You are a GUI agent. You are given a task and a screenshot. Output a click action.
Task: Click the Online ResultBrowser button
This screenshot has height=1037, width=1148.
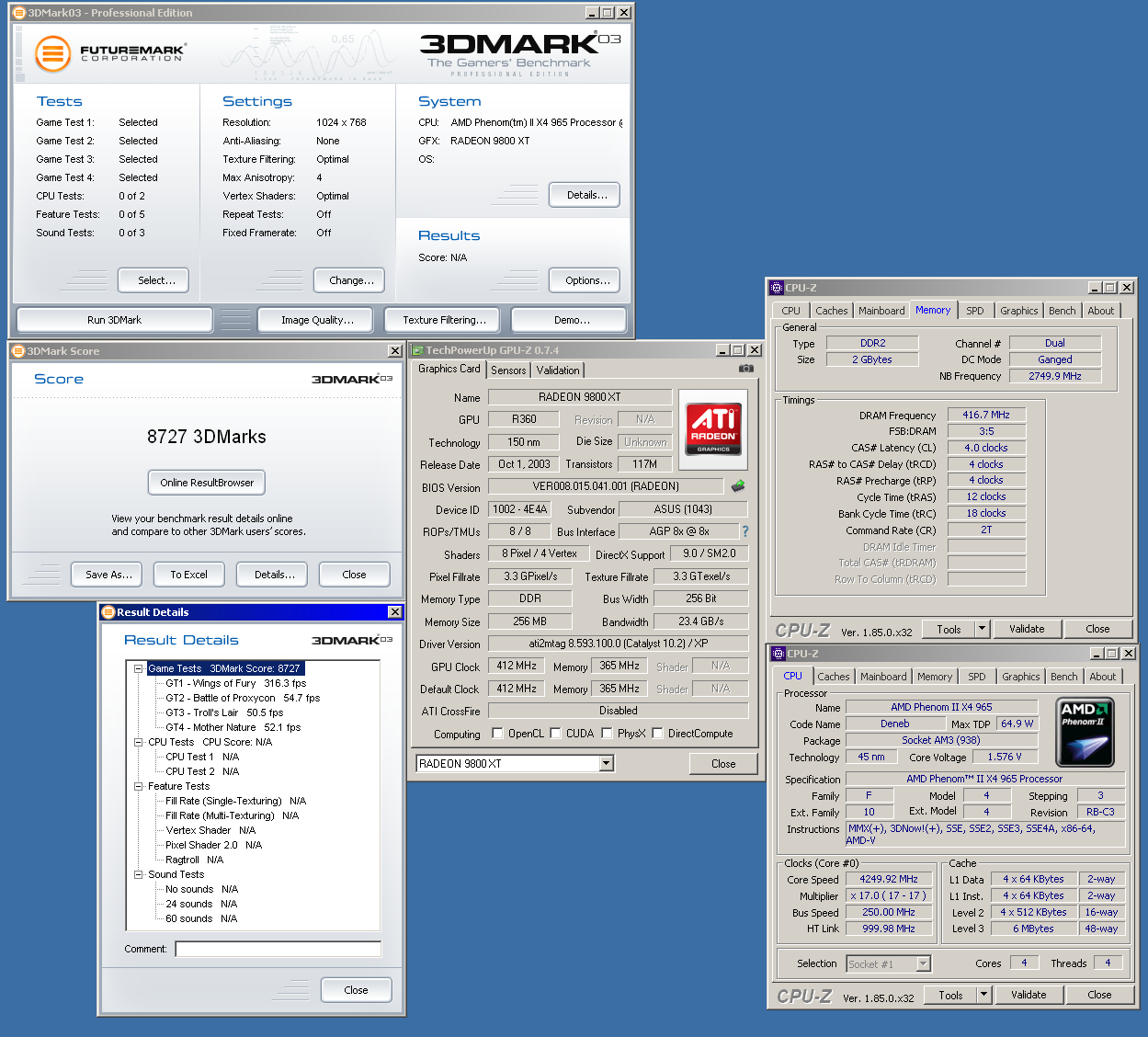pyautogui.click(x=207, y=483)
